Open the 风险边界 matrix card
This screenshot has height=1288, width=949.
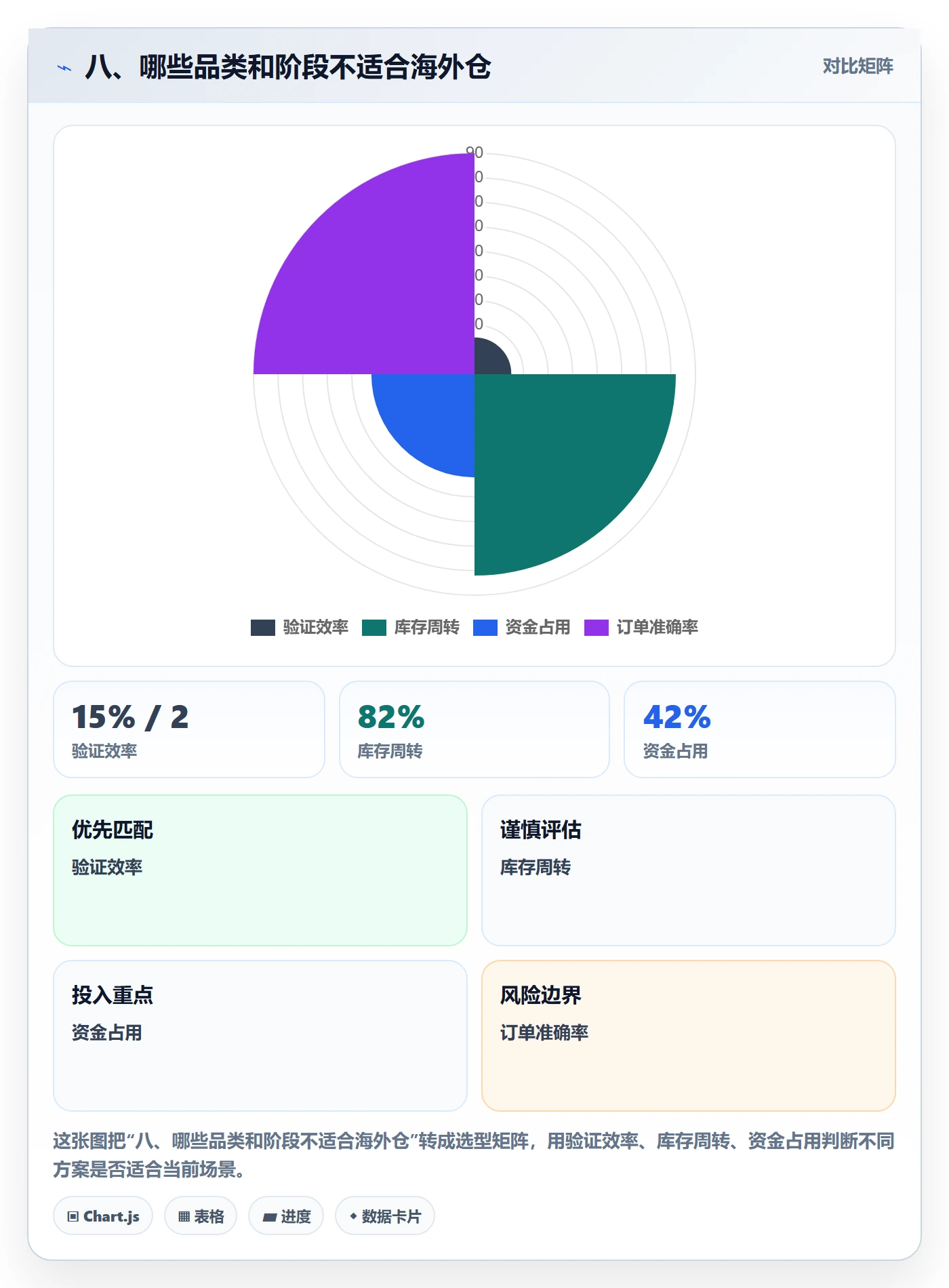(689, 1036)
